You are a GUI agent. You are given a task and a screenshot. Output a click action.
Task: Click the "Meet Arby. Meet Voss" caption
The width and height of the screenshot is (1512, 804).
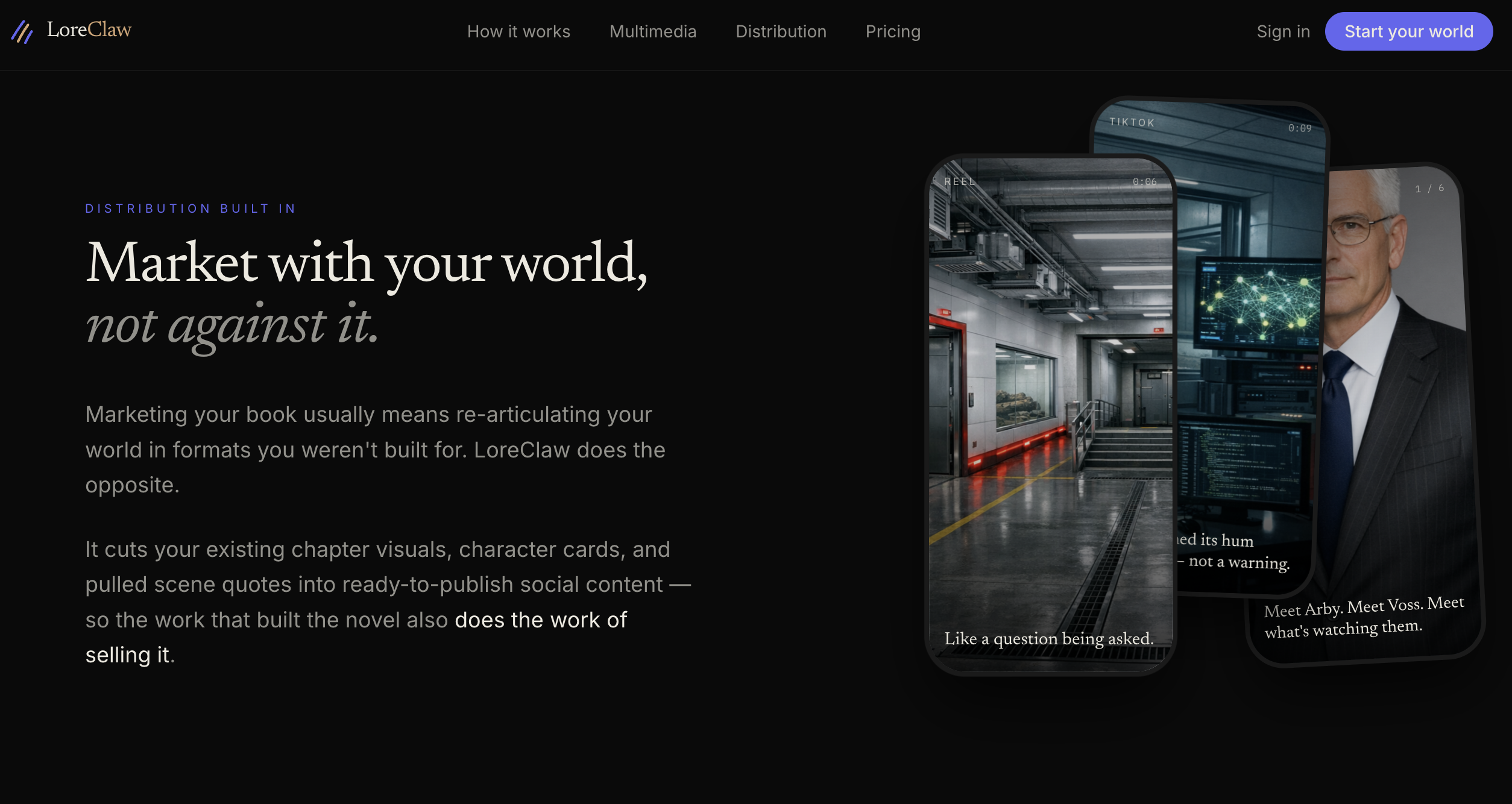pyautogui.click(x=1364, y=617)
